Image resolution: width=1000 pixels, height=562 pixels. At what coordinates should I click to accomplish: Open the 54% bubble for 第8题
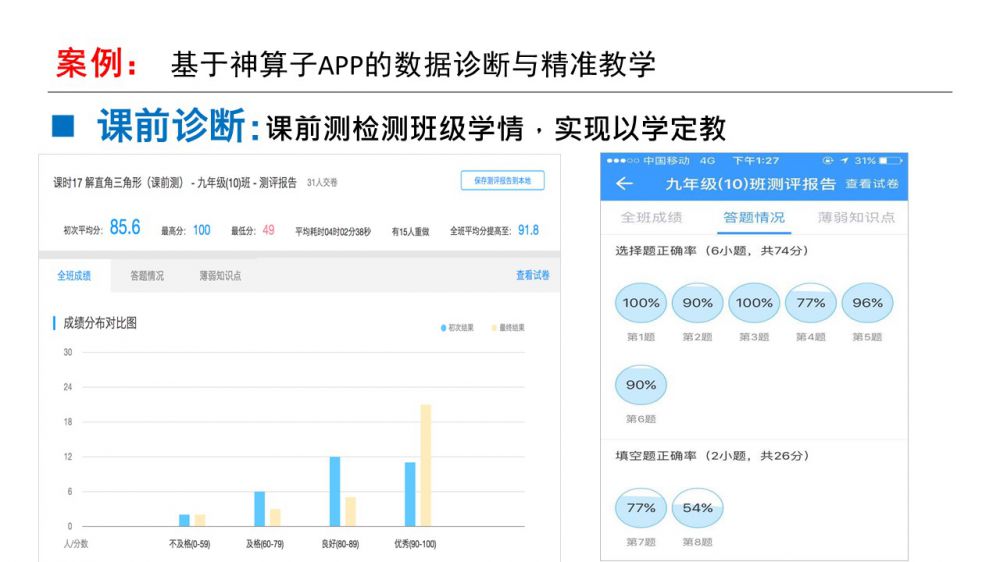[697, 508]
